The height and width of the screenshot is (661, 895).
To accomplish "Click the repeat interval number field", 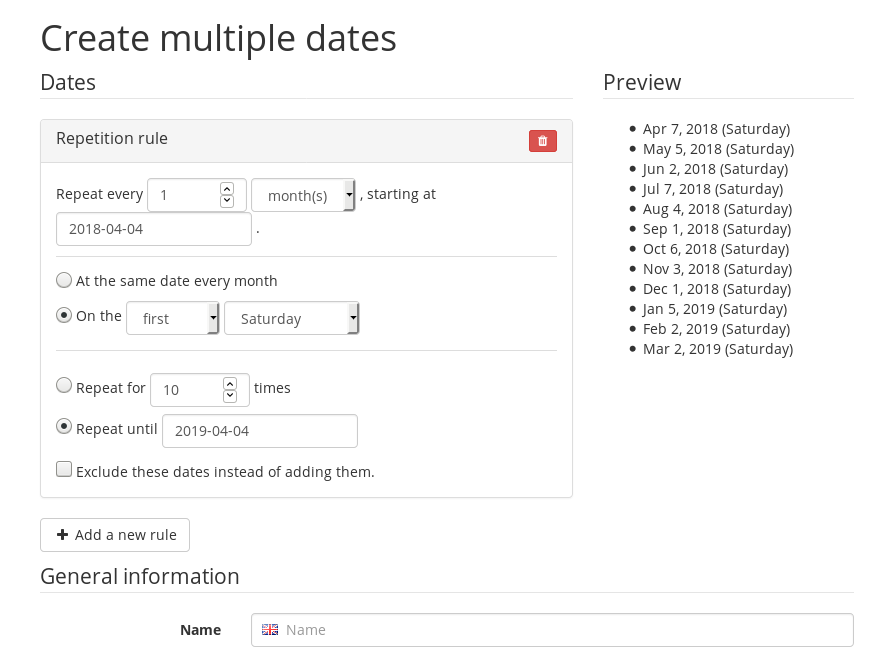I will coord(185,196).
